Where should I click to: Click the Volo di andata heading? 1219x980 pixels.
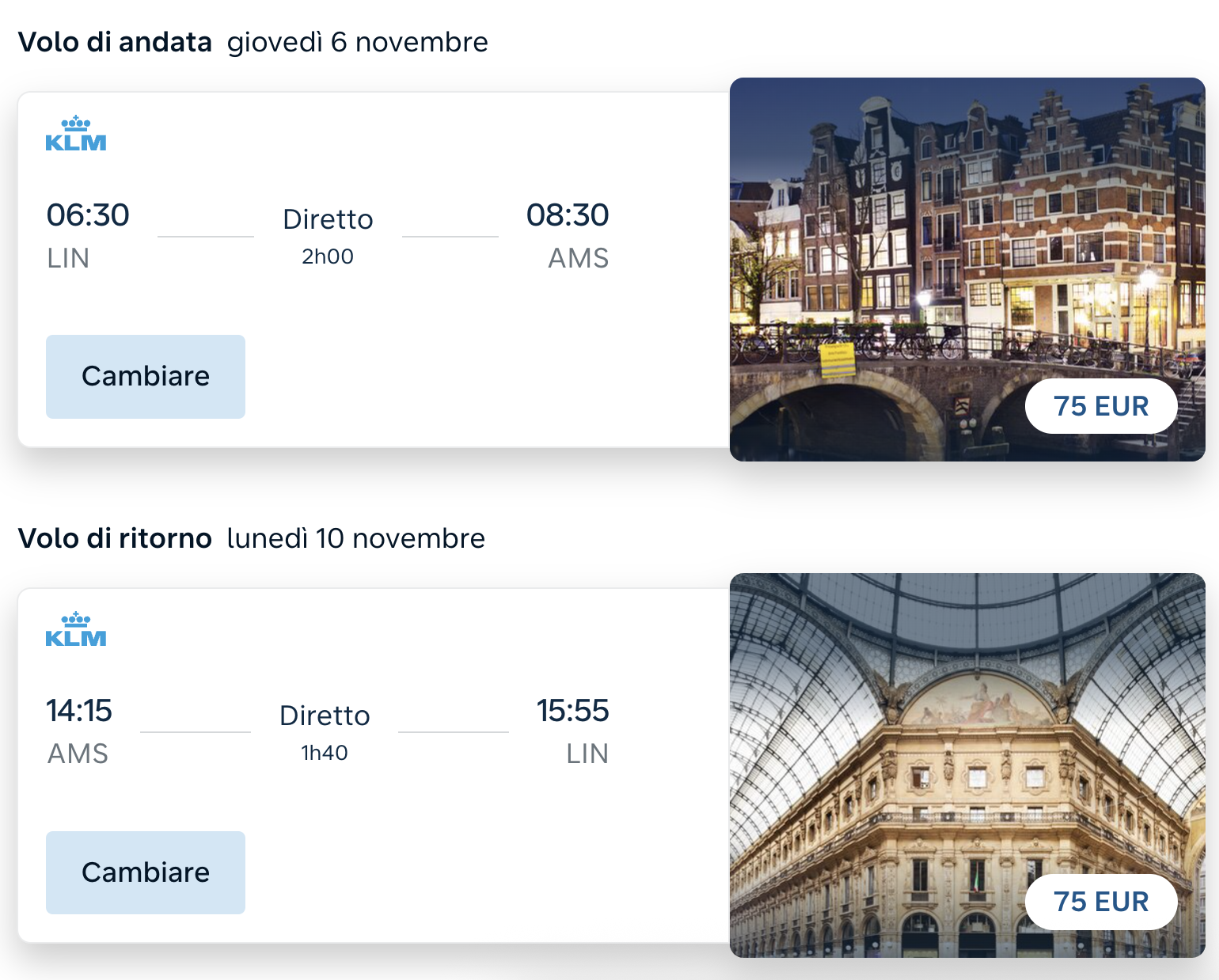tap(115, 42)
